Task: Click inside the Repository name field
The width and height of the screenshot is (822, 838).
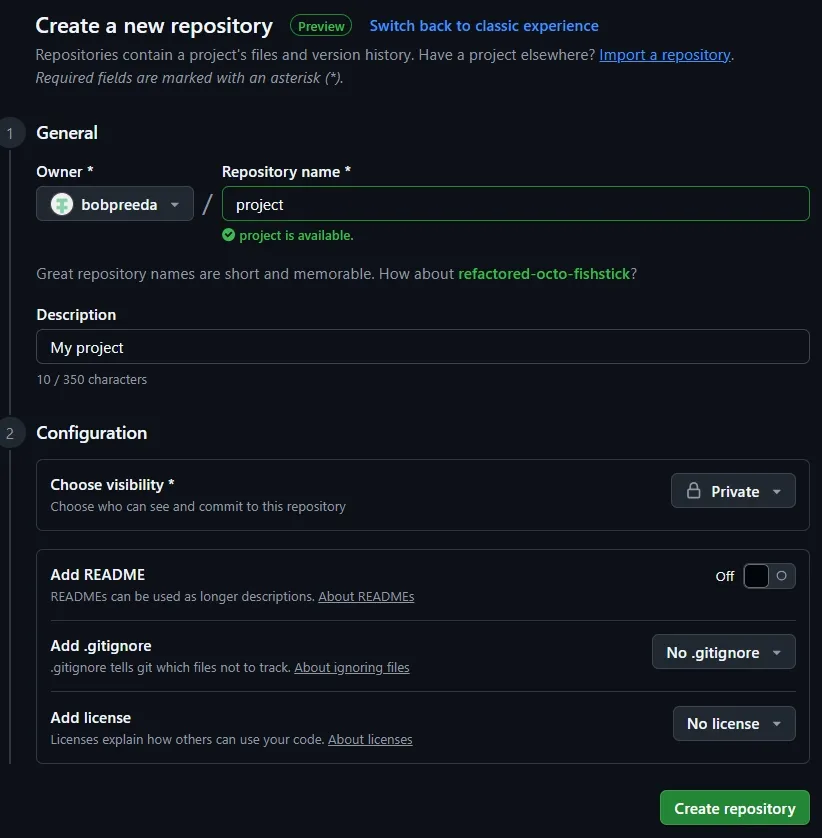Action: 515,204
